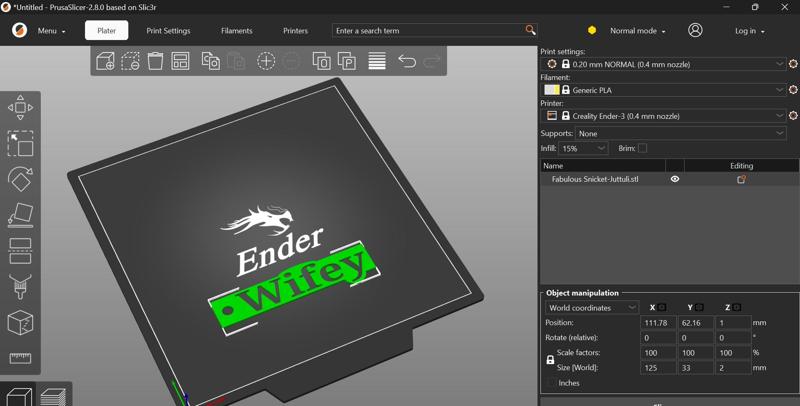Click the Add instance plus icon
This screenshot has width=800, height=406.
(x=266, y=61)
